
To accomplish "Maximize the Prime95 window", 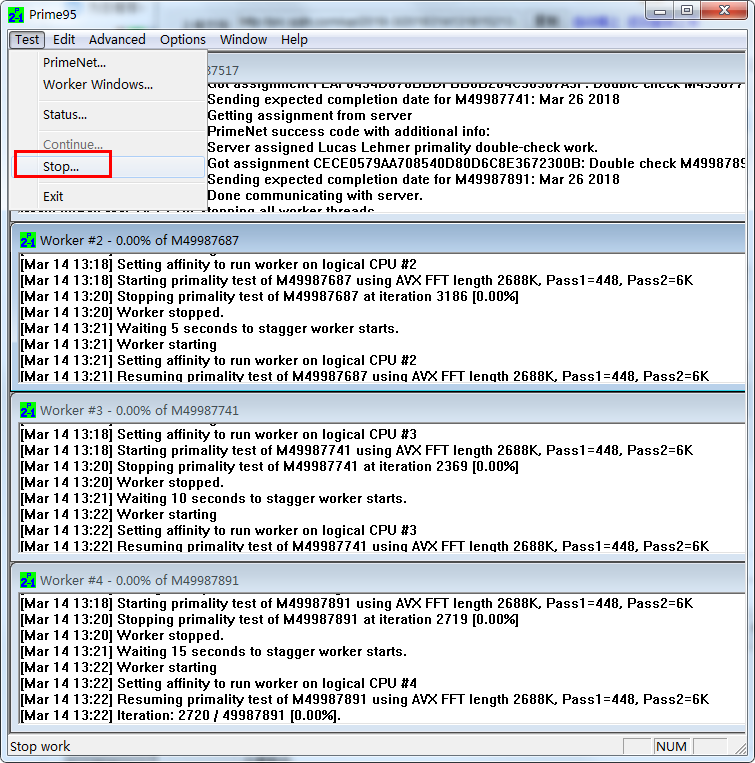I will [x=687, y=11].
